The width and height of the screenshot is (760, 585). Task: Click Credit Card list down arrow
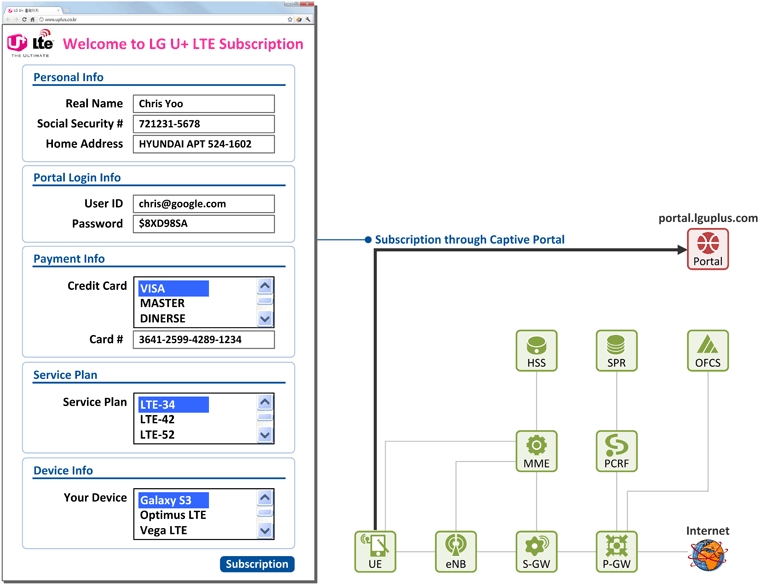[265, 319]
